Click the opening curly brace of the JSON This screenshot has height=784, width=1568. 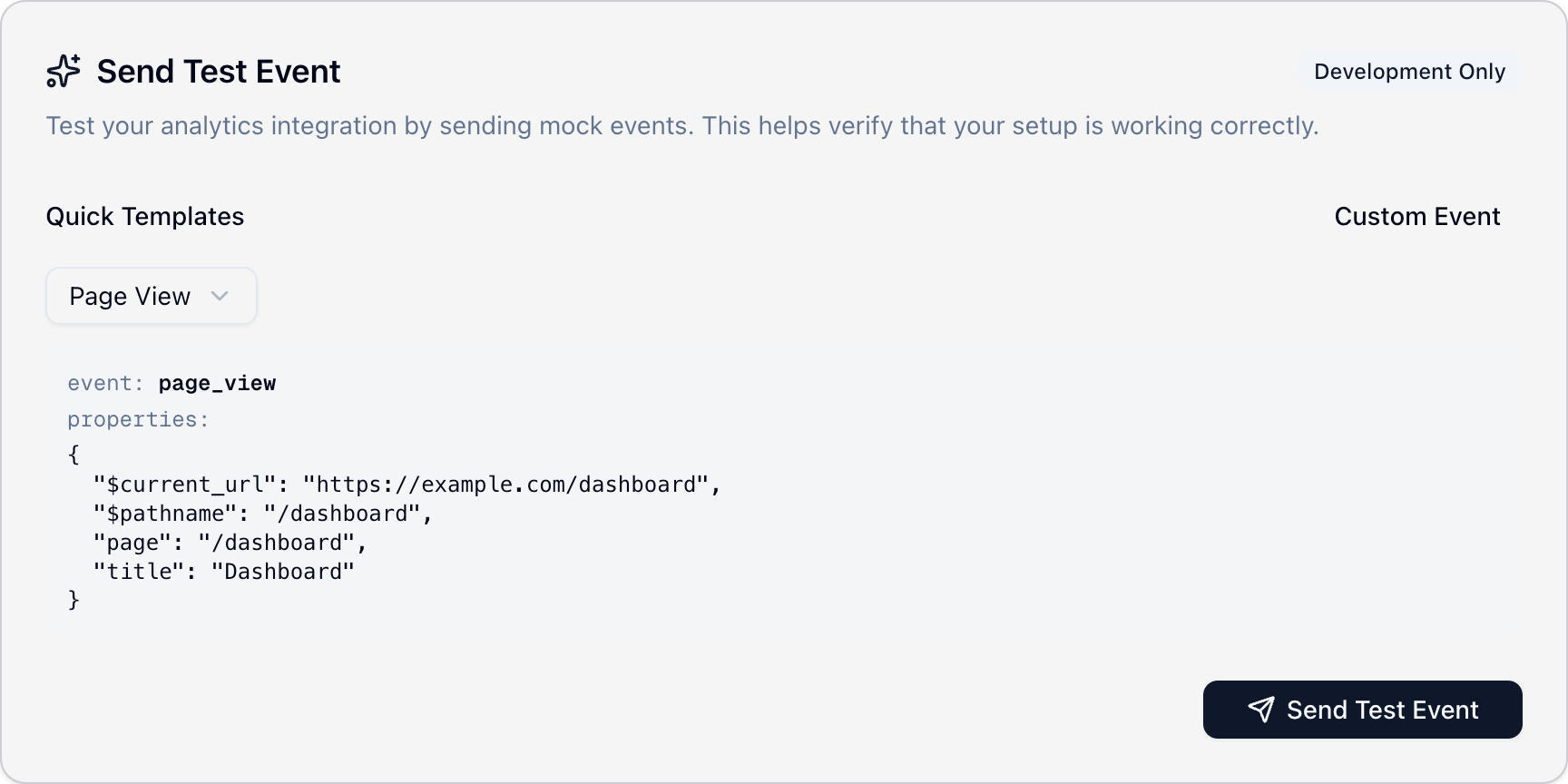73,455
